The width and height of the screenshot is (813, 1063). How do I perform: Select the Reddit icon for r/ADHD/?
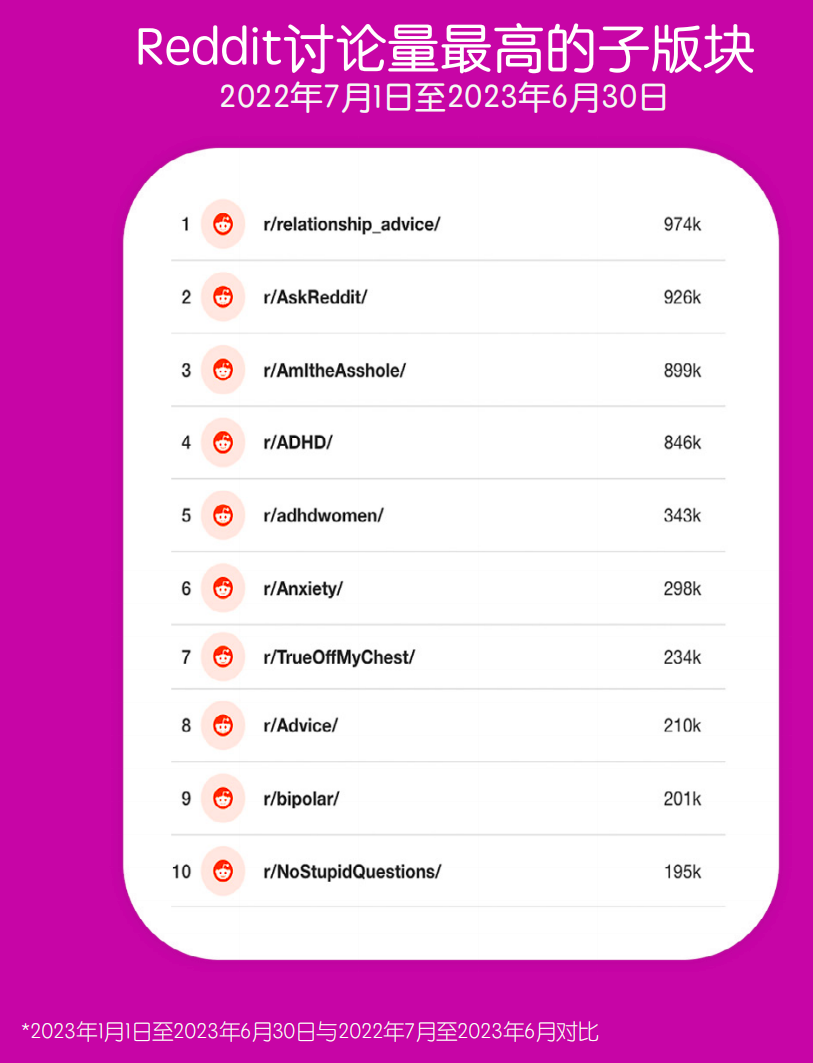[x=223, y=443]
